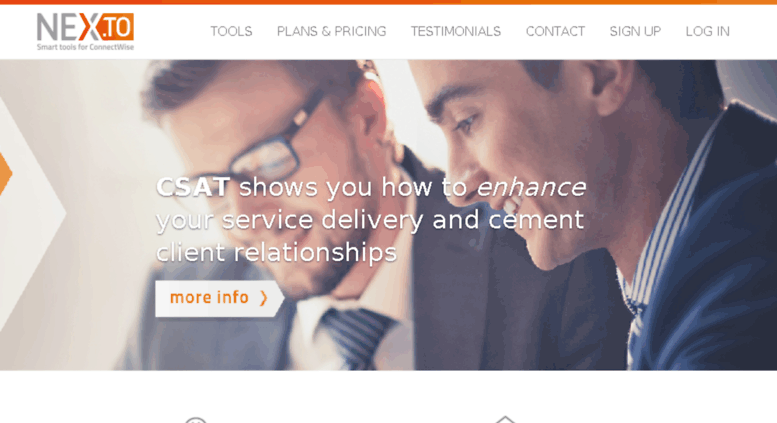Click 'Smart tools for ConnectWise' tagline
The height and width of the screenshot is (423, 777).
click(x=85, y=47)
